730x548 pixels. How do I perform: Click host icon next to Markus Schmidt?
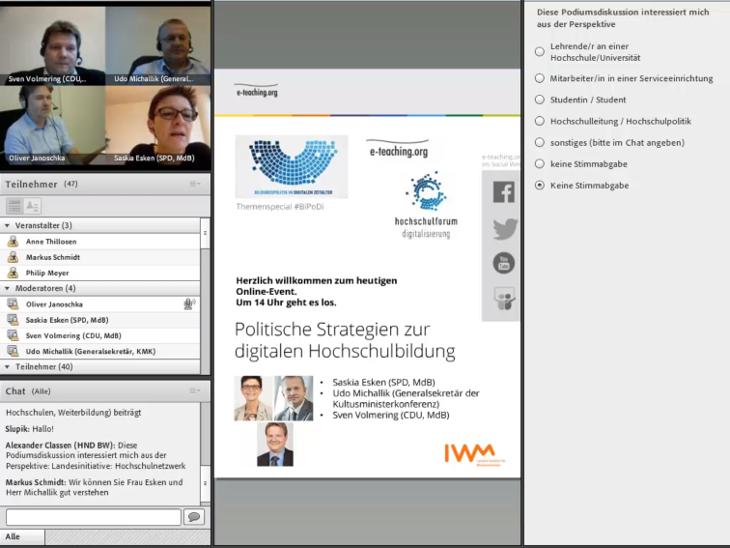pos(13,257)
